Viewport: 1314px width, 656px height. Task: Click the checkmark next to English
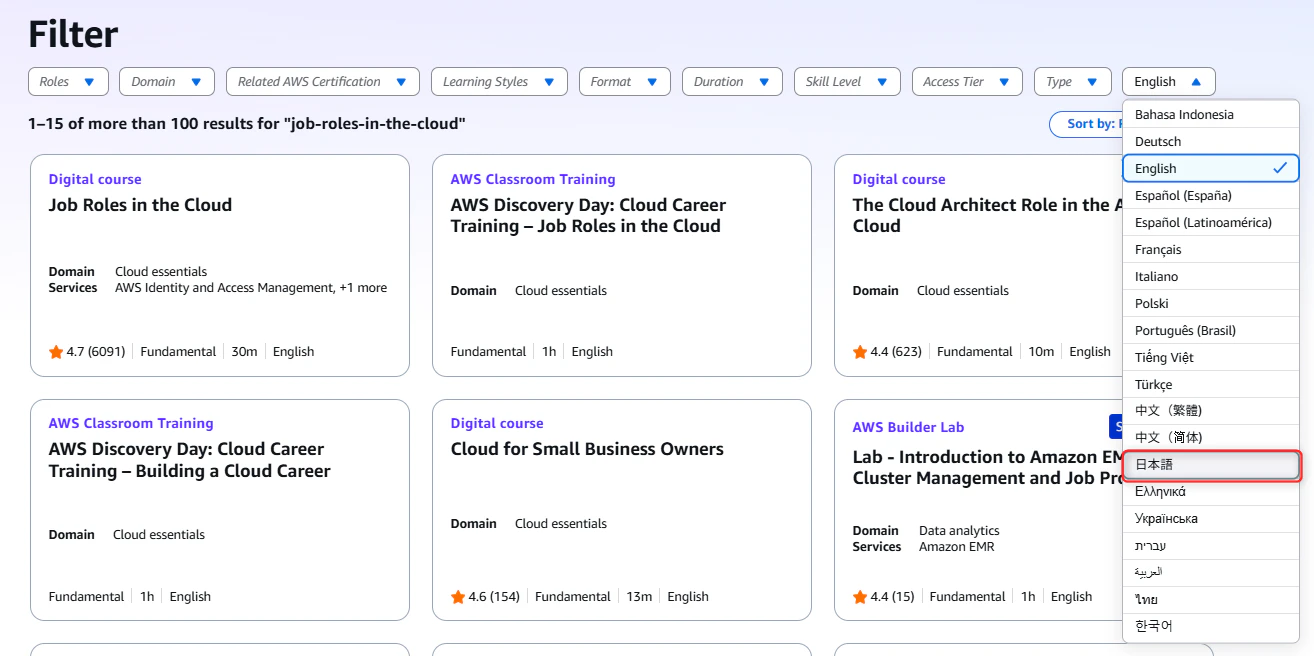[1279, 168]
